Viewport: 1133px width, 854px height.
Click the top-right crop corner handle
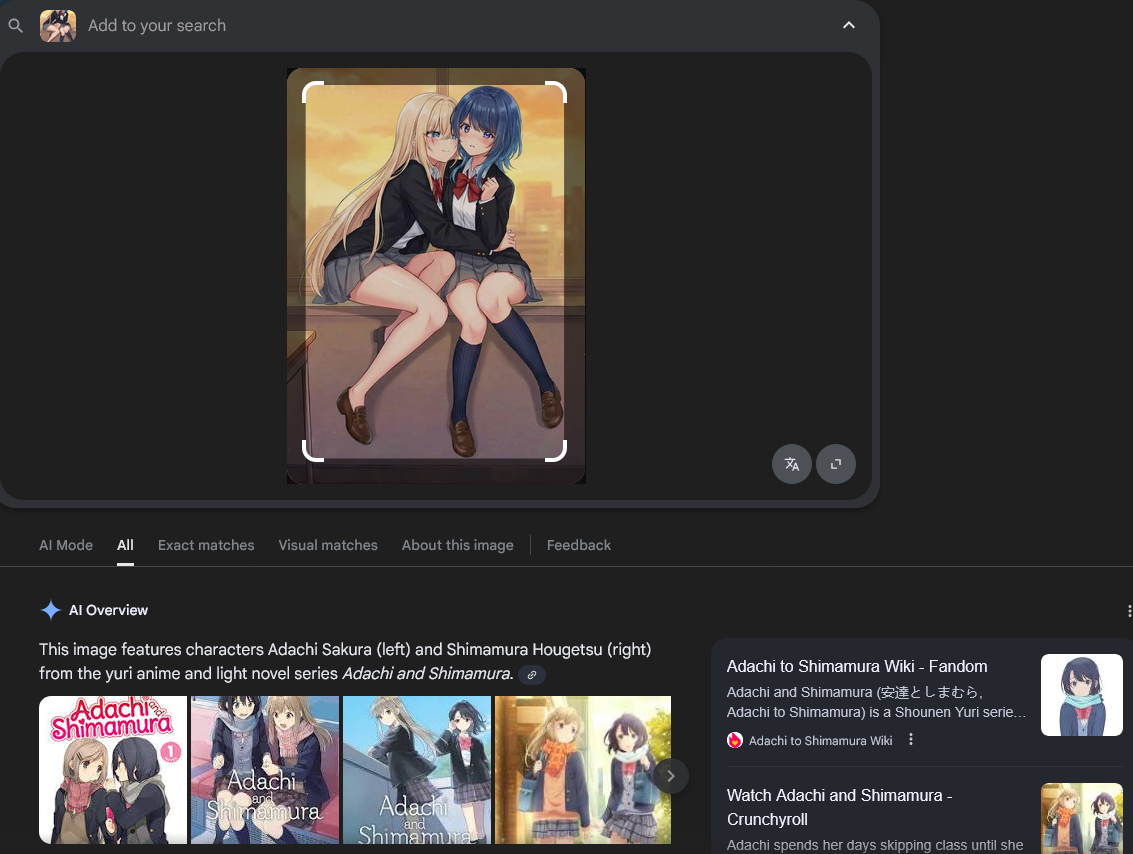[556, 92]
